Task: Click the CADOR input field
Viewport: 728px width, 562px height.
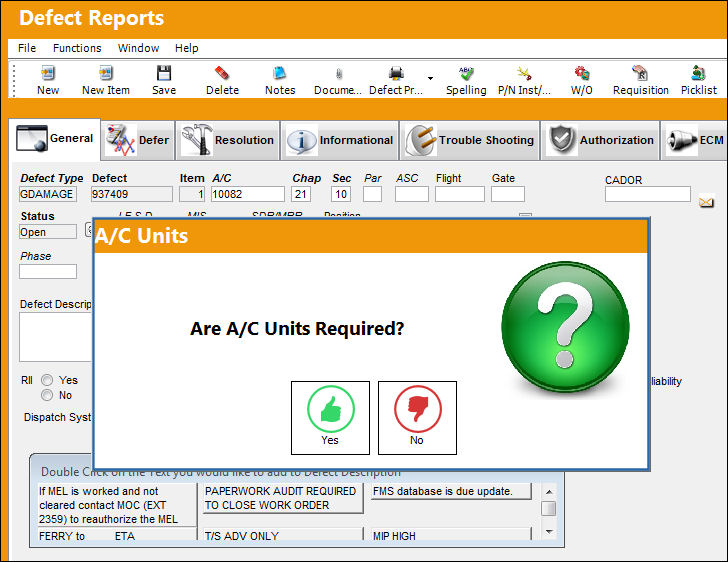Action: click(648, 194)
